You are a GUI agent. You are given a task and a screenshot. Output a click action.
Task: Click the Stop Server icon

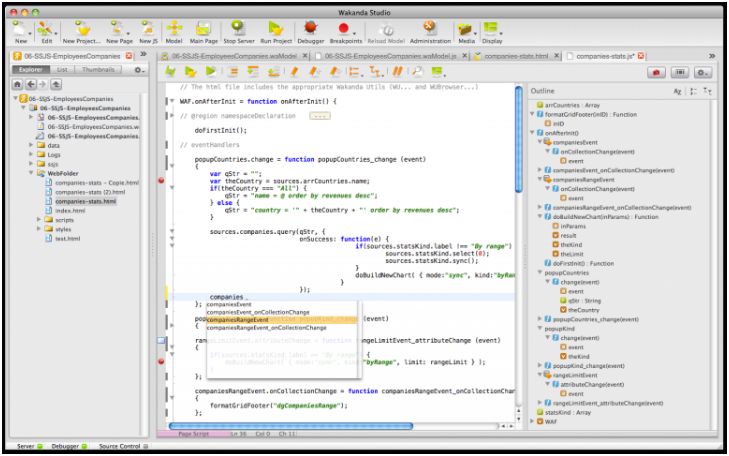pos(238,28)
